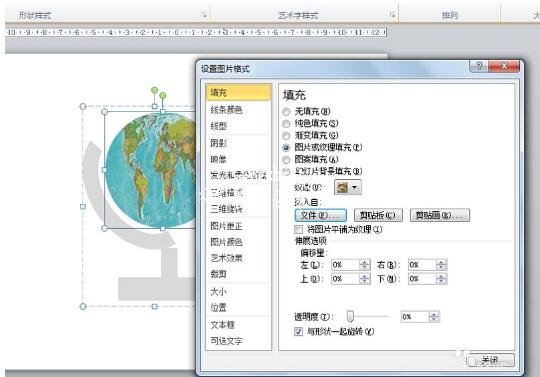Select the 幻灯片背景填充 radio option
540x377 pixels.
pos(286,171)
